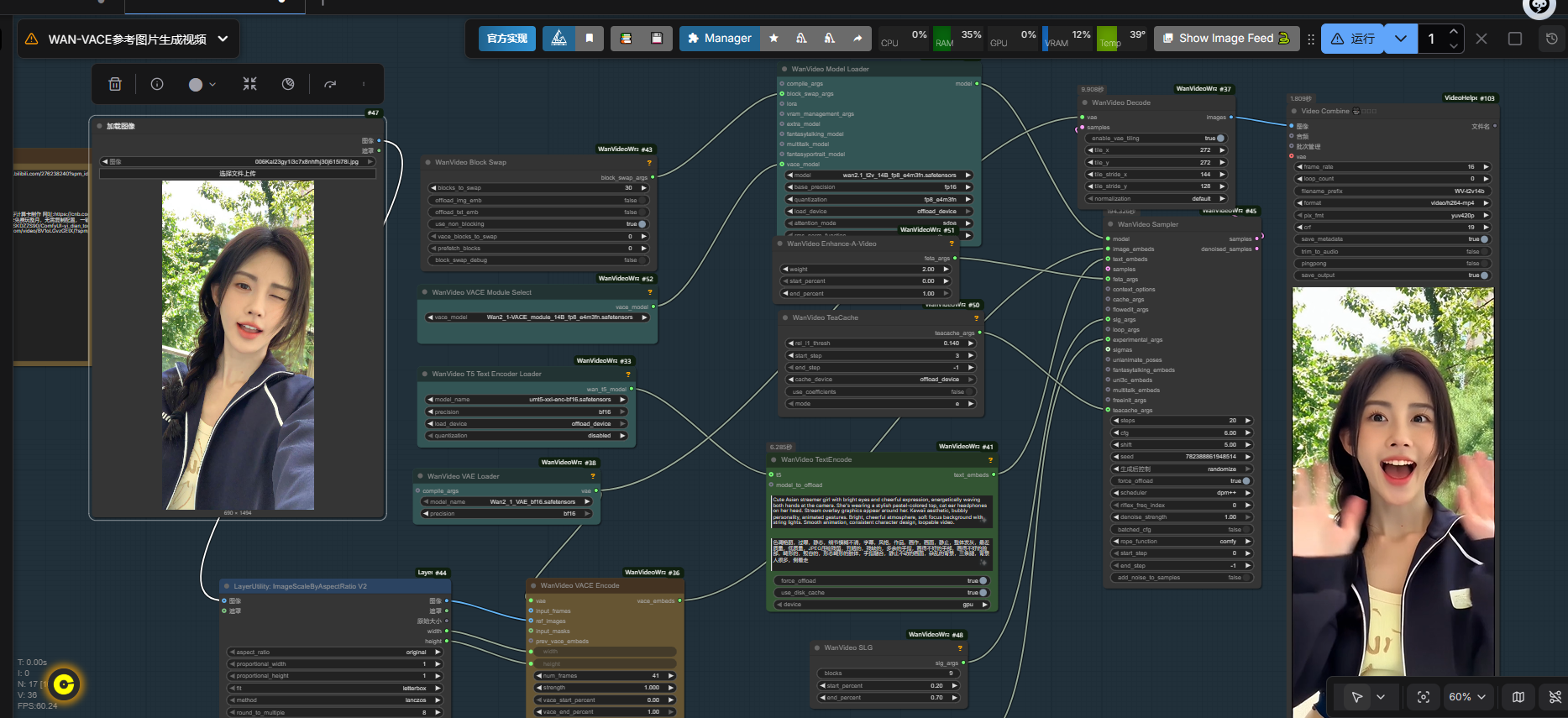The image size is (1568, 718).
Task: Open the node color picker circle
Action: pos(197,84)
